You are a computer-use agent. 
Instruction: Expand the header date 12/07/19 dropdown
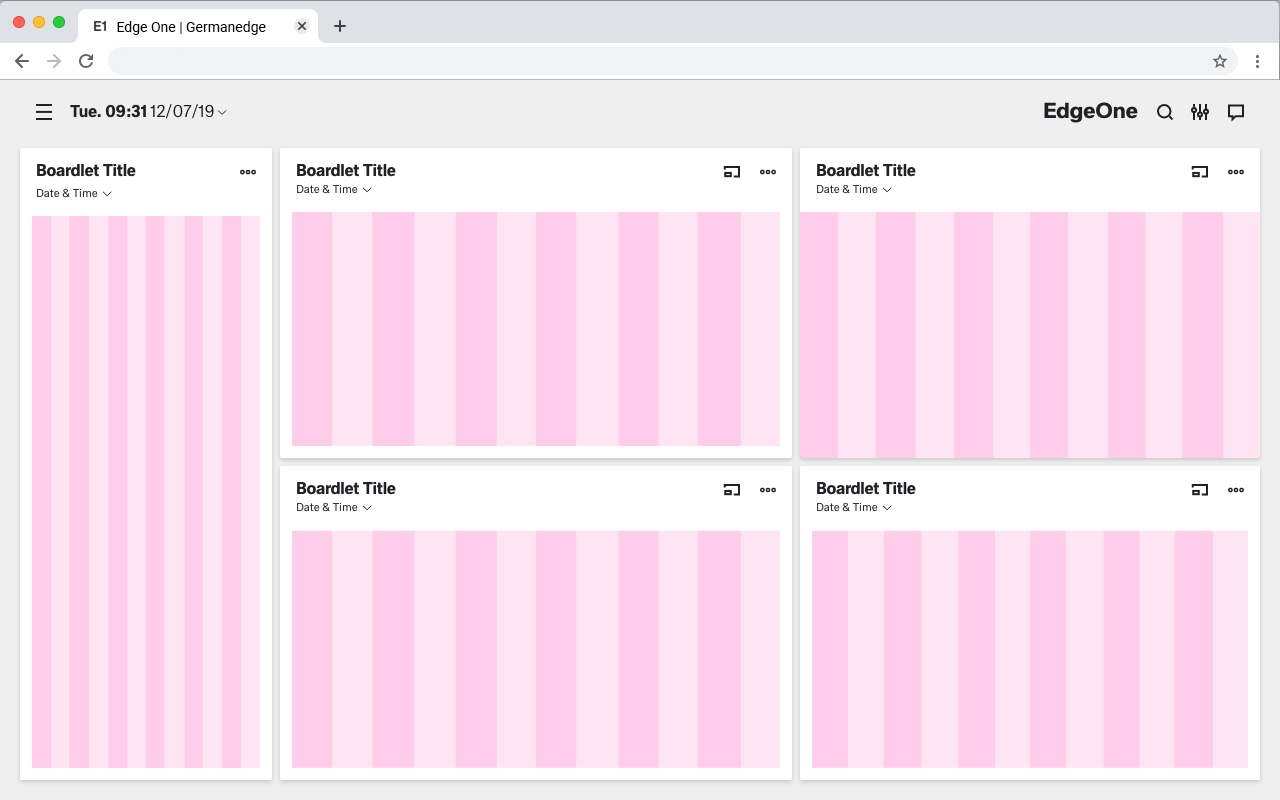pos(222,112)
